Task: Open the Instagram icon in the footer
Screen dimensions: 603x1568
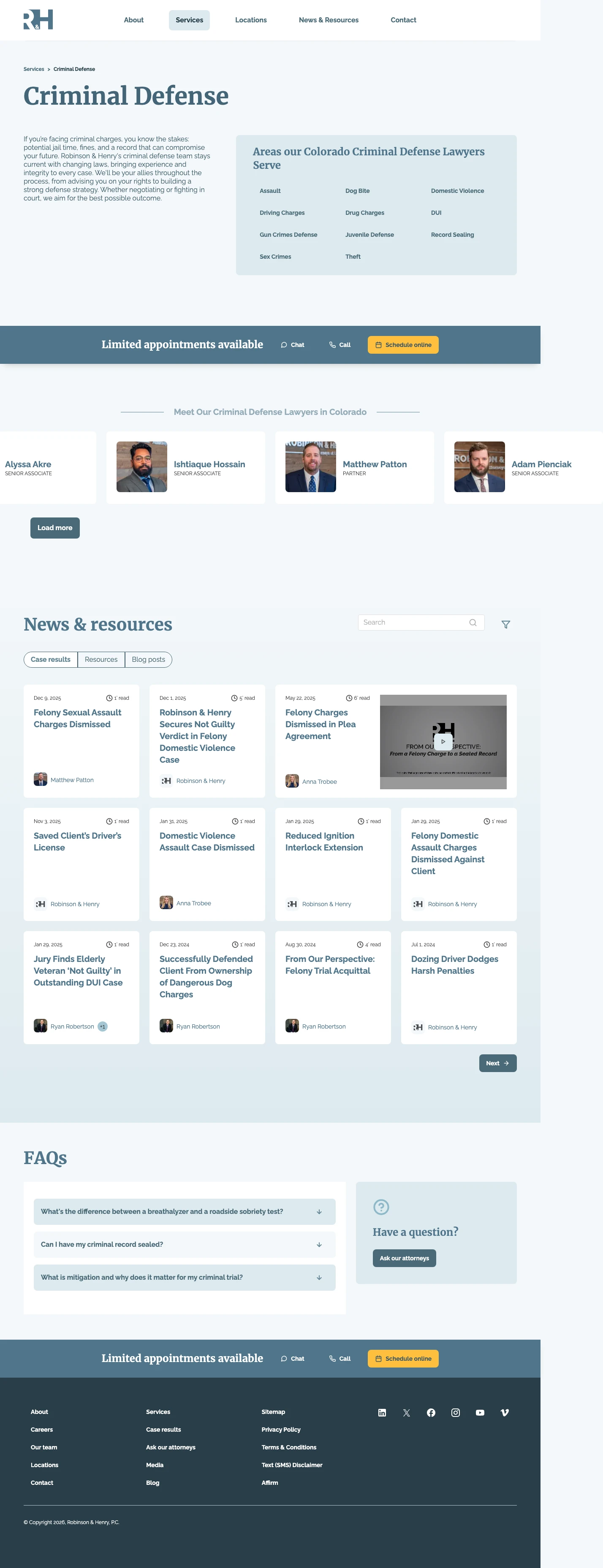Action: pos(456,1413)
